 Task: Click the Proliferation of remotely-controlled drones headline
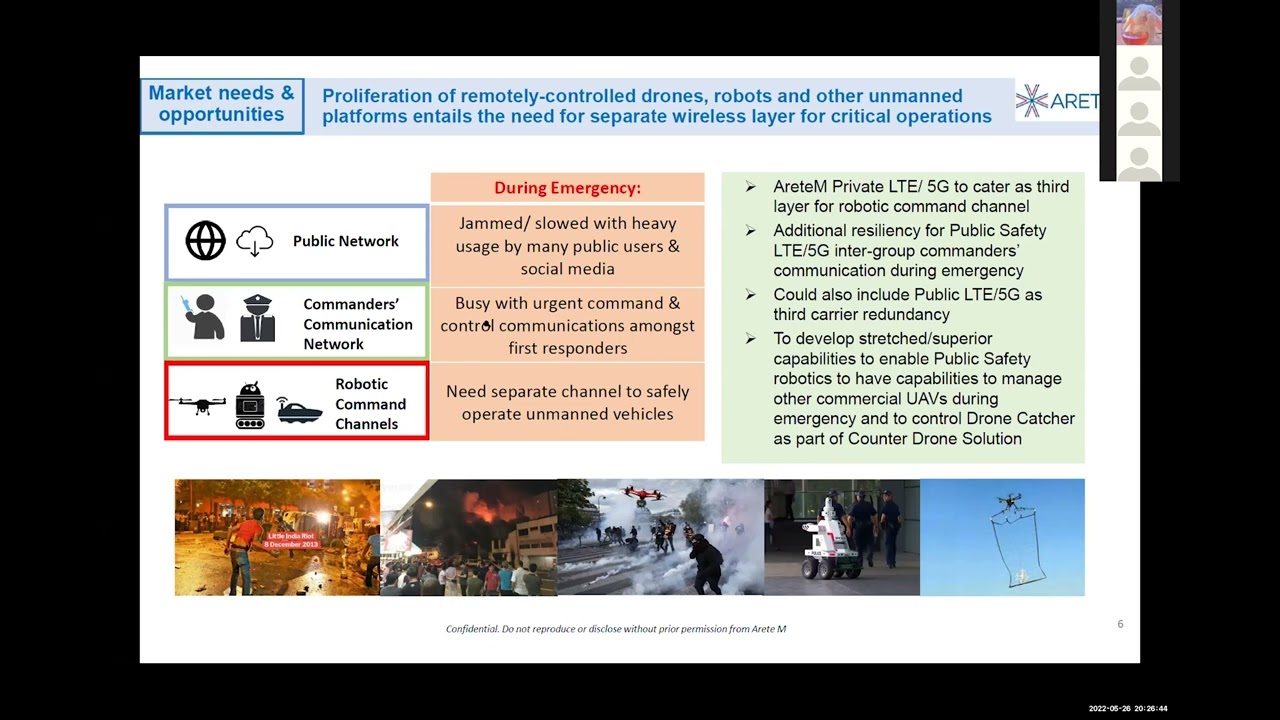[x=657, y=106]
